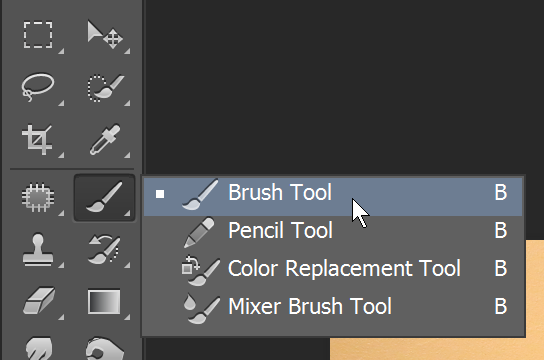Choose the History Brush tool

point(104,250)
